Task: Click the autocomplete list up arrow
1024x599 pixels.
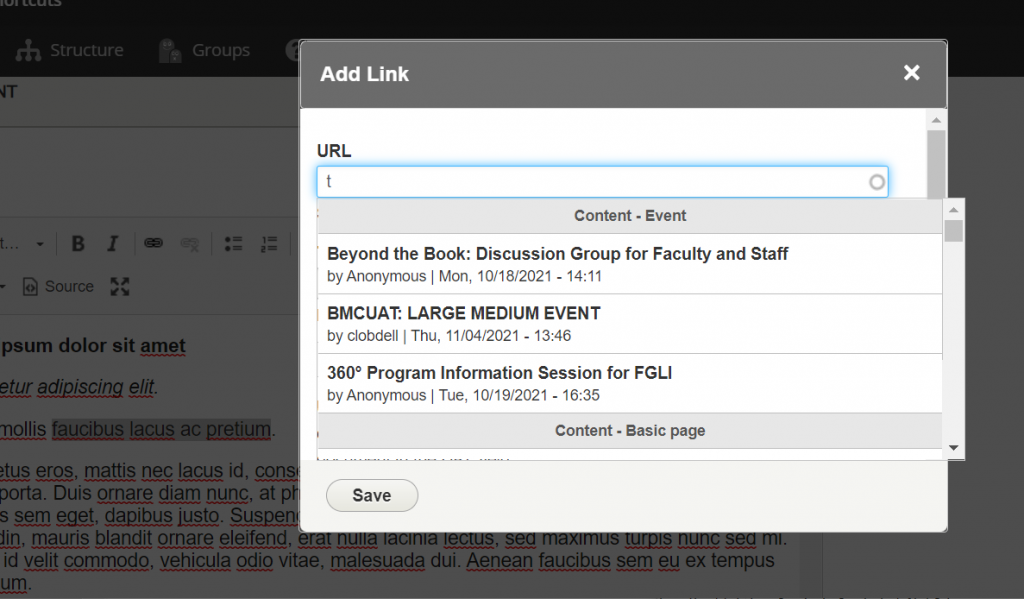Action: 953,210
